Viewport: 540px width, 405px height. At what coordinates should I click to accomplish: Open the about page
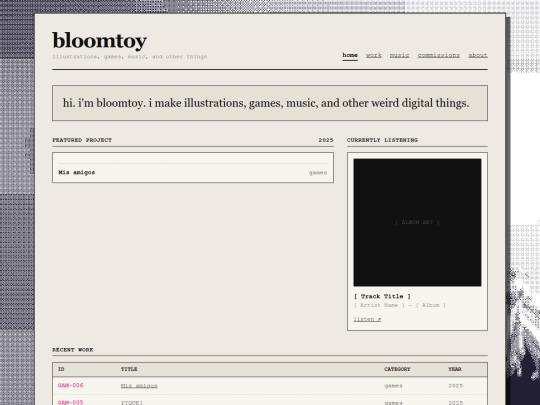pos(478,55)
